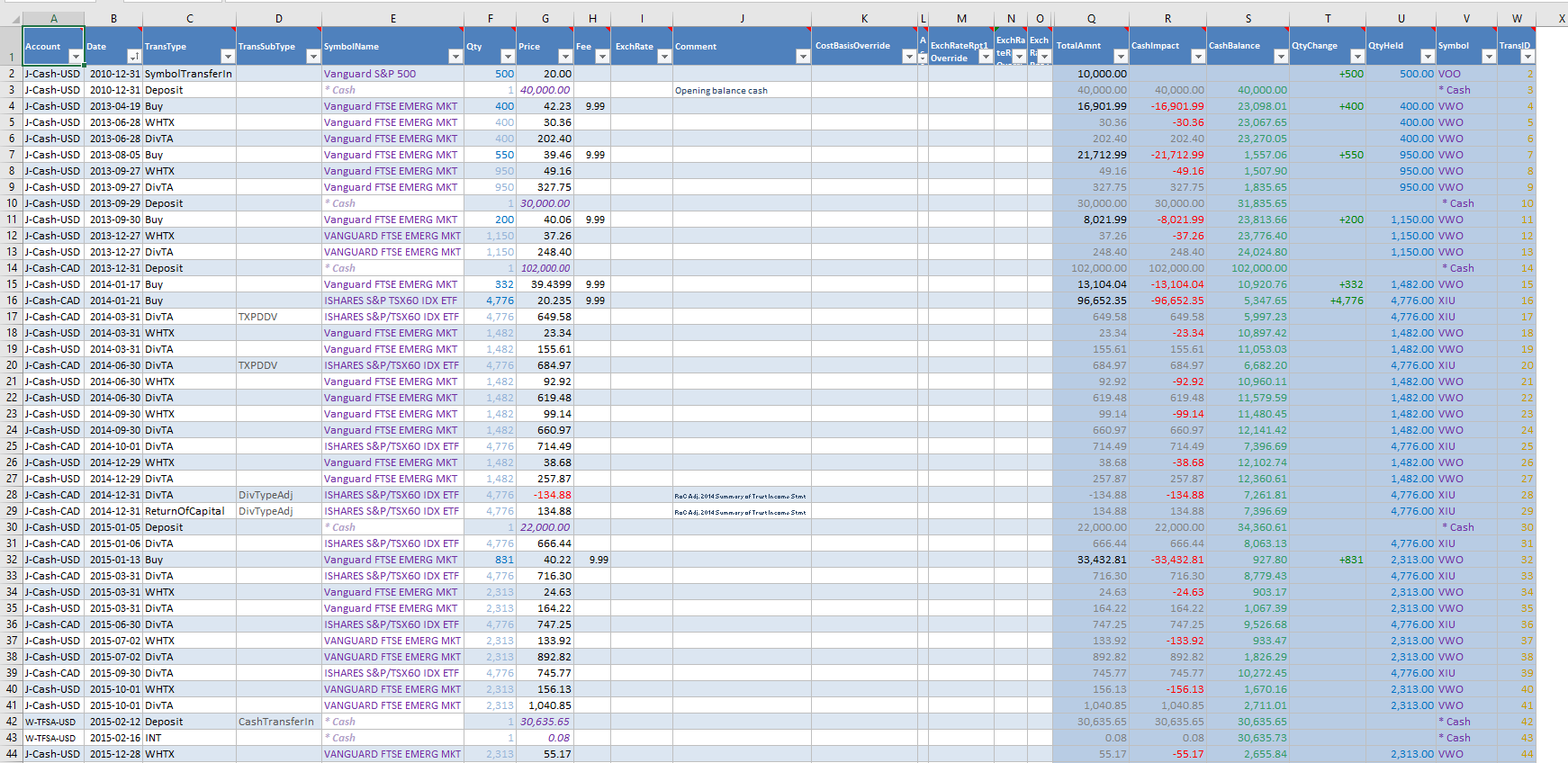This screenshot has width=1568, height=763.
Task: Open the CashBalance filter arrow button
Action: pyautogui.click(x=1280, y=57)
